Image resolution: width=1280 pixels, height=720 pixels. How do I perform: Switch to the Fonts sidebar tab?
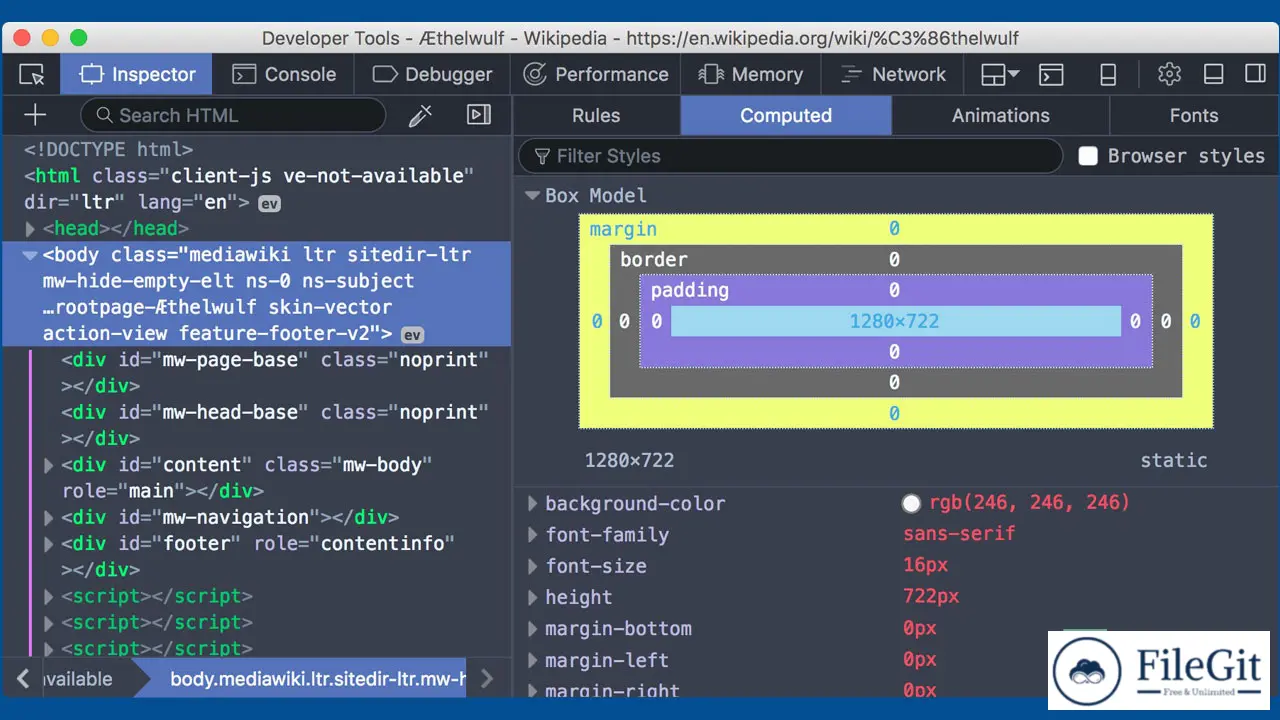(x=1194, y=116)
